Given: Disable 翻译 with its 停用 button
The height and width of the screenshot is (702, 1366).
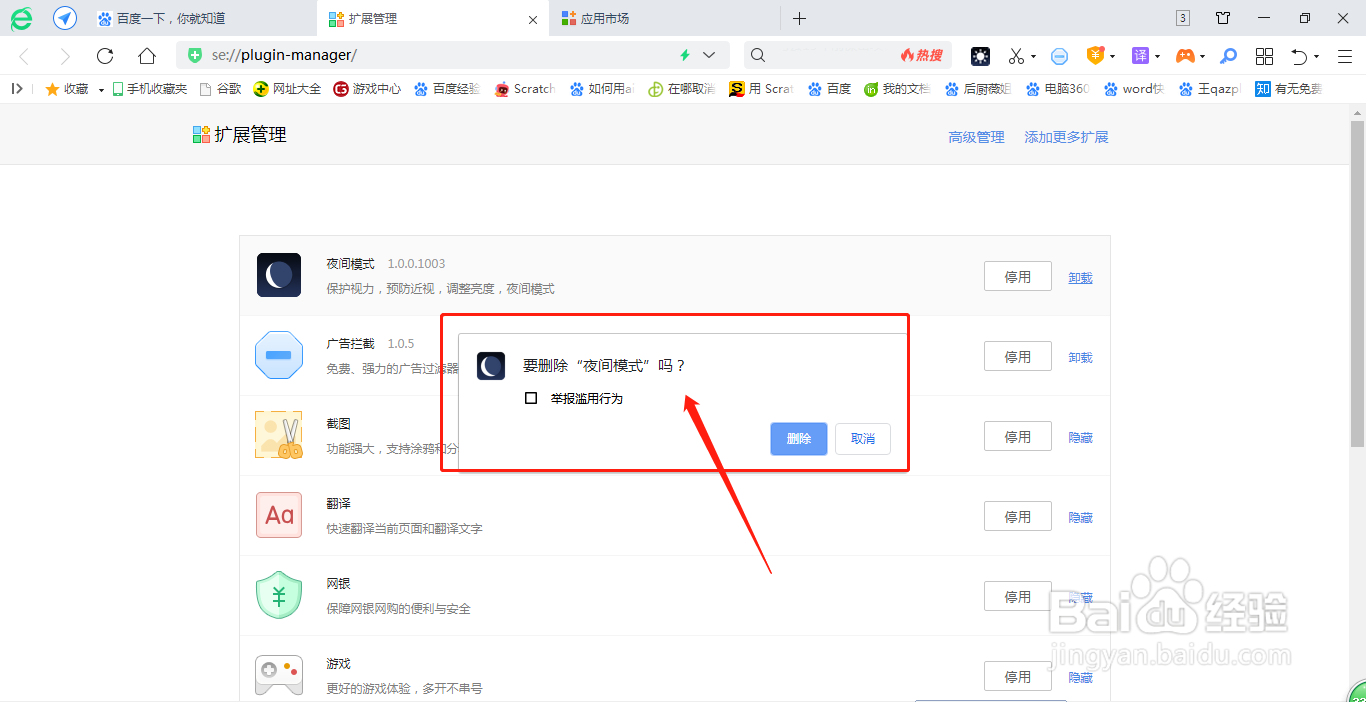Looking at the screenshot, I should pyautogui.click(x=1018, y=517).
